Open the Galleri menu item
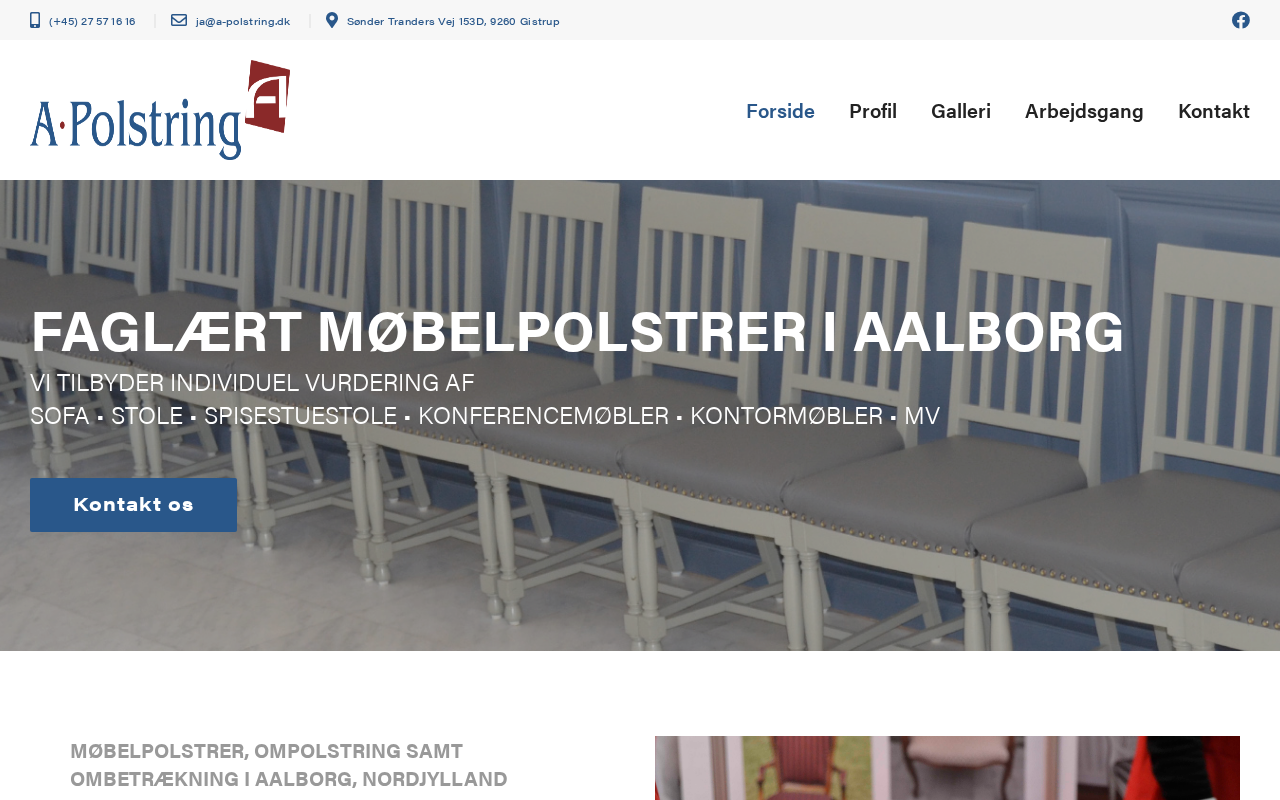This screenshot has width=1280, height=800. click(961, 111)
